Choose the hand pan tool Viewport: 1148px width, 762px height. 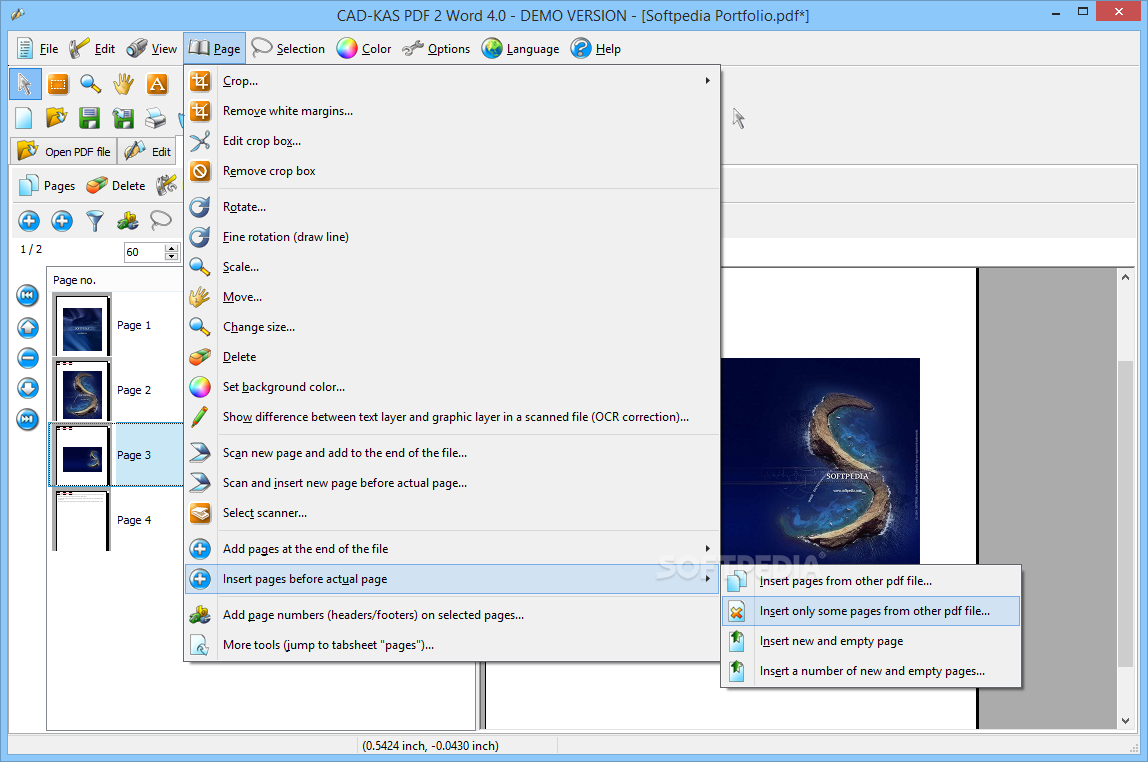(x=124, y=84)
